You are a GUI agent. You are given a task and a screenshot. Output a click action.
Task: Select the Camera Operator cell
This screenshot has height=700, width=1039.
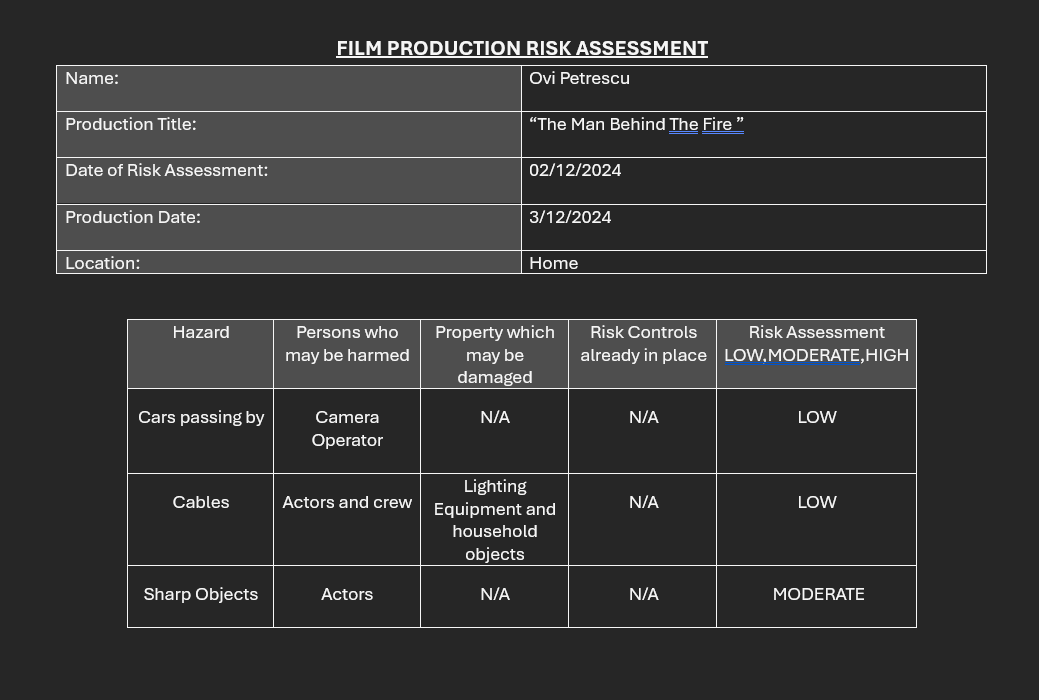347,429
